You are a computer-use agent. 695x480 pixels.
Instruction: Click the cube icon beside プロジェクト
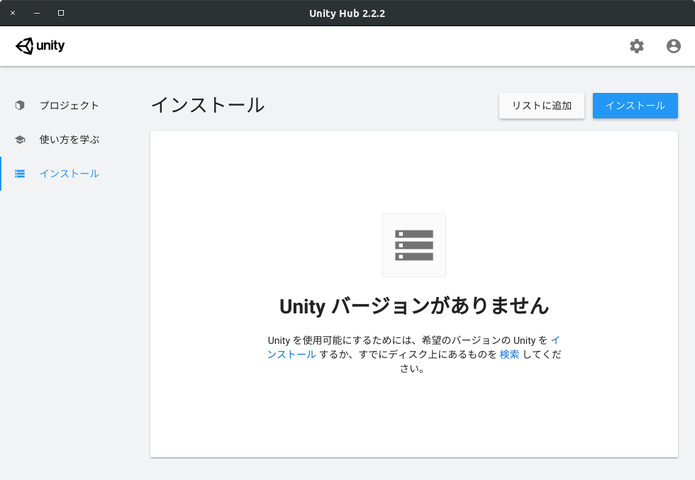coord(20,105)
